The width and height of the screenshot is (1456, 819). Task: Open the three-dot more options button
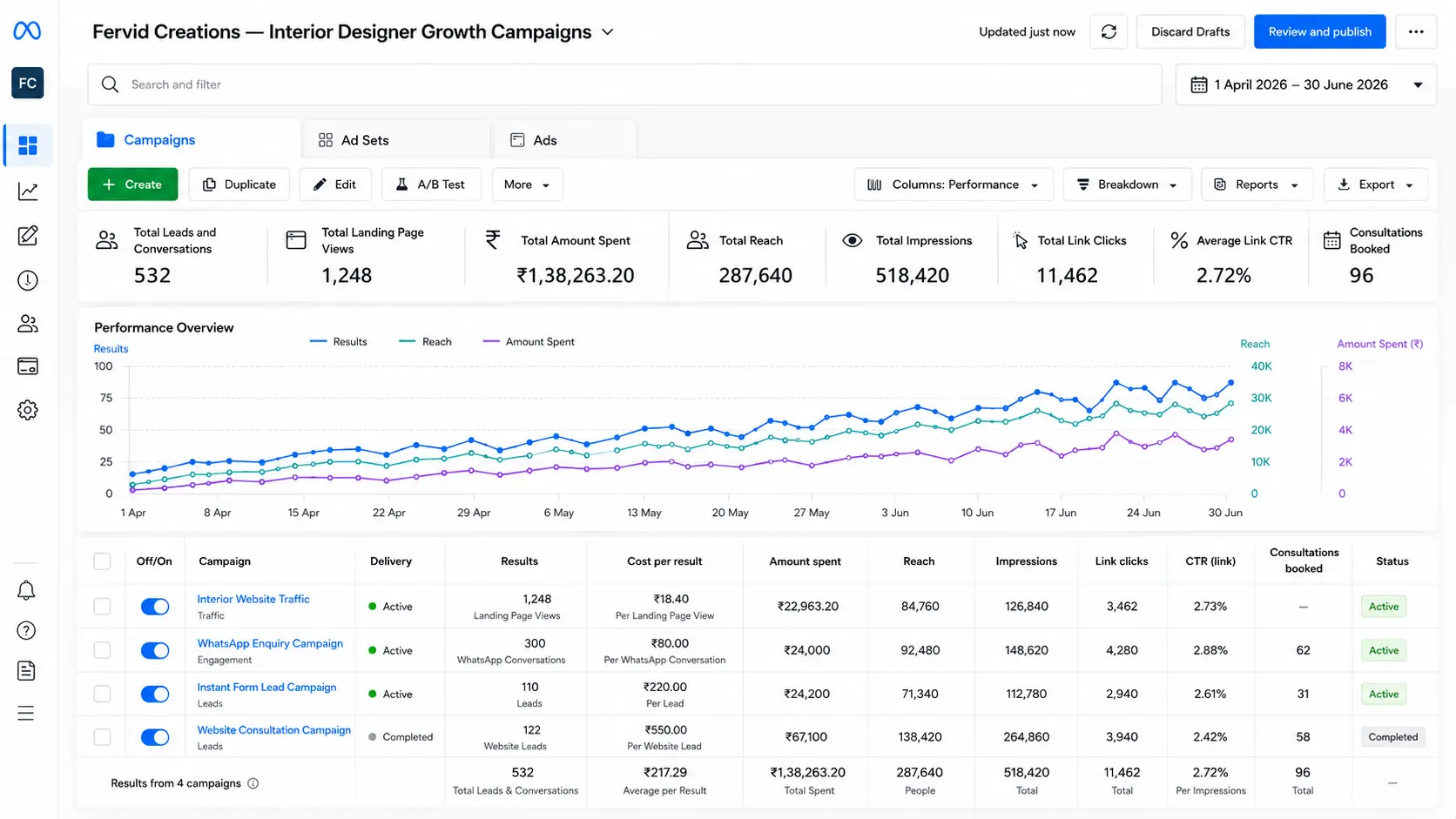(1416, 31)
